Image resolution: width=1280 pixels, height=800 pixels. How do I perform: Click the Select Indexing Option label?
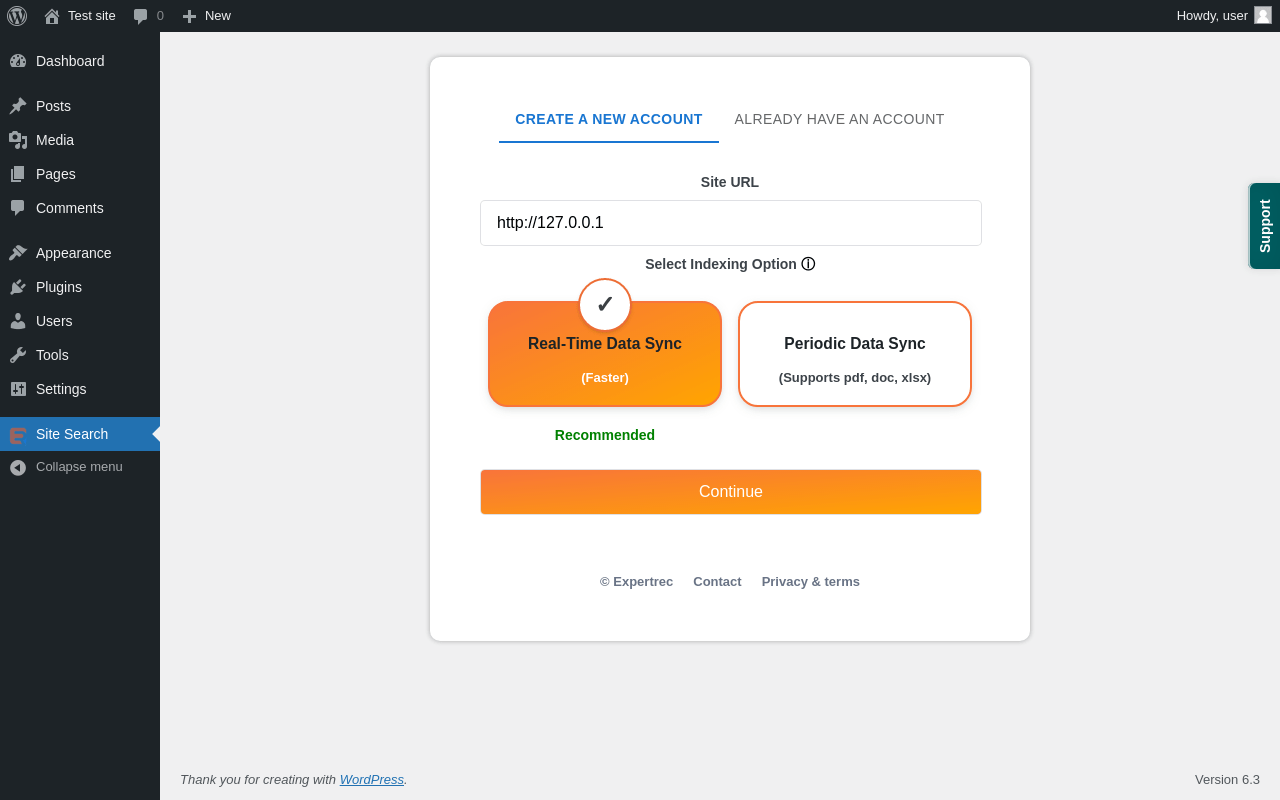721,264
